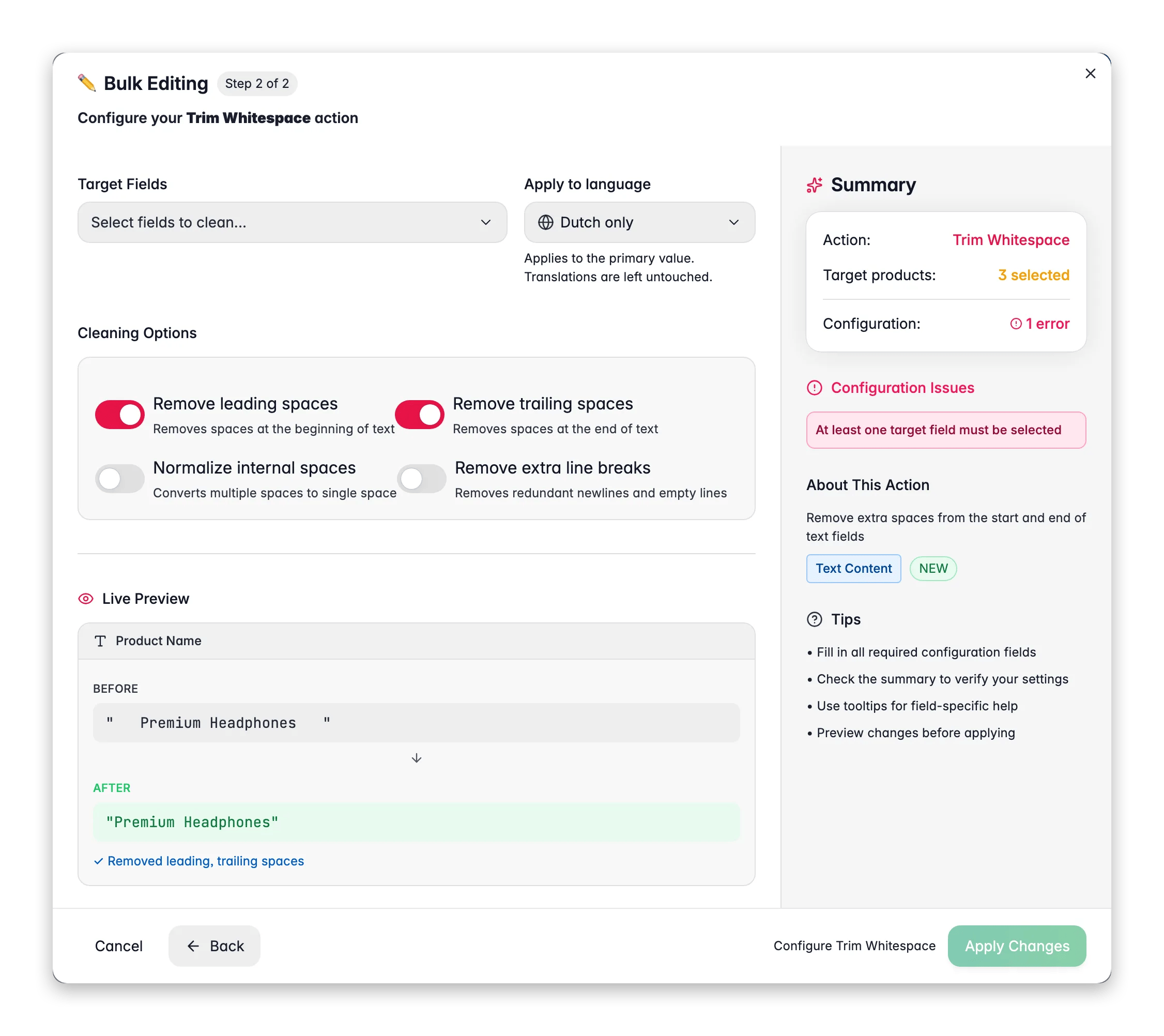Click the text type icon beside Product Name
The image size is (1164, 1036).
100,641
